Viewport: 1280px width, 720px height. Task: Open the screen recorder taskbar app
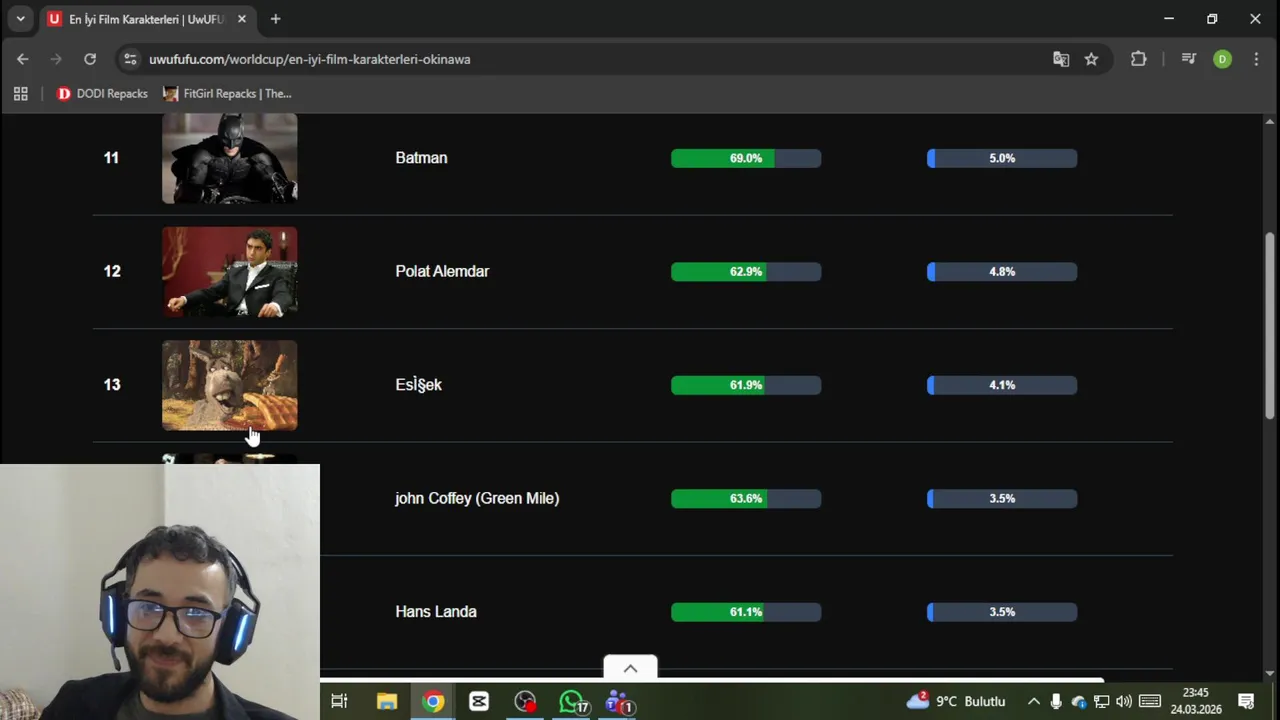click(x=525, y=701)
